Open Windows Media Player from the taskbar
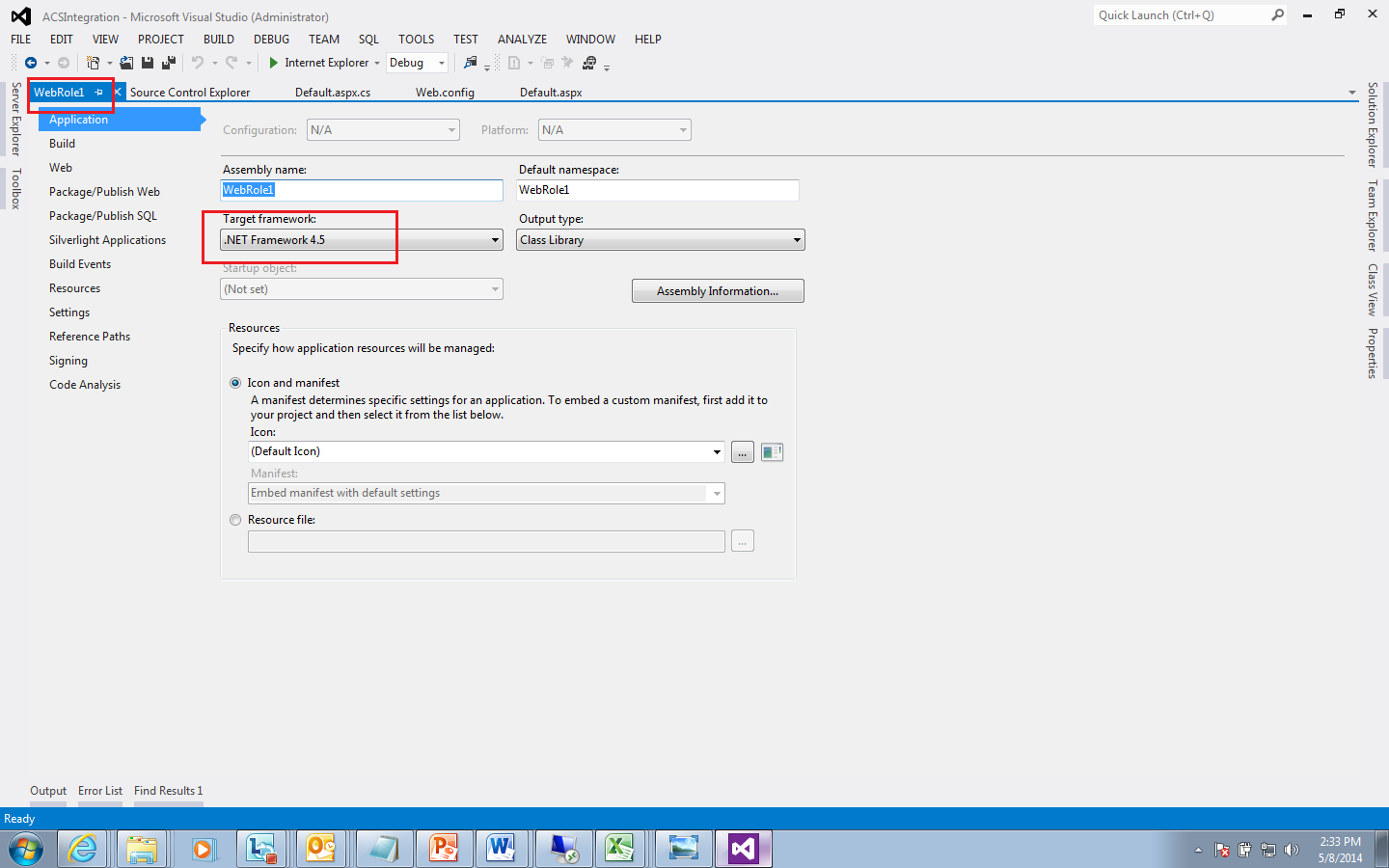1389x868 pixels. point(202,849)
